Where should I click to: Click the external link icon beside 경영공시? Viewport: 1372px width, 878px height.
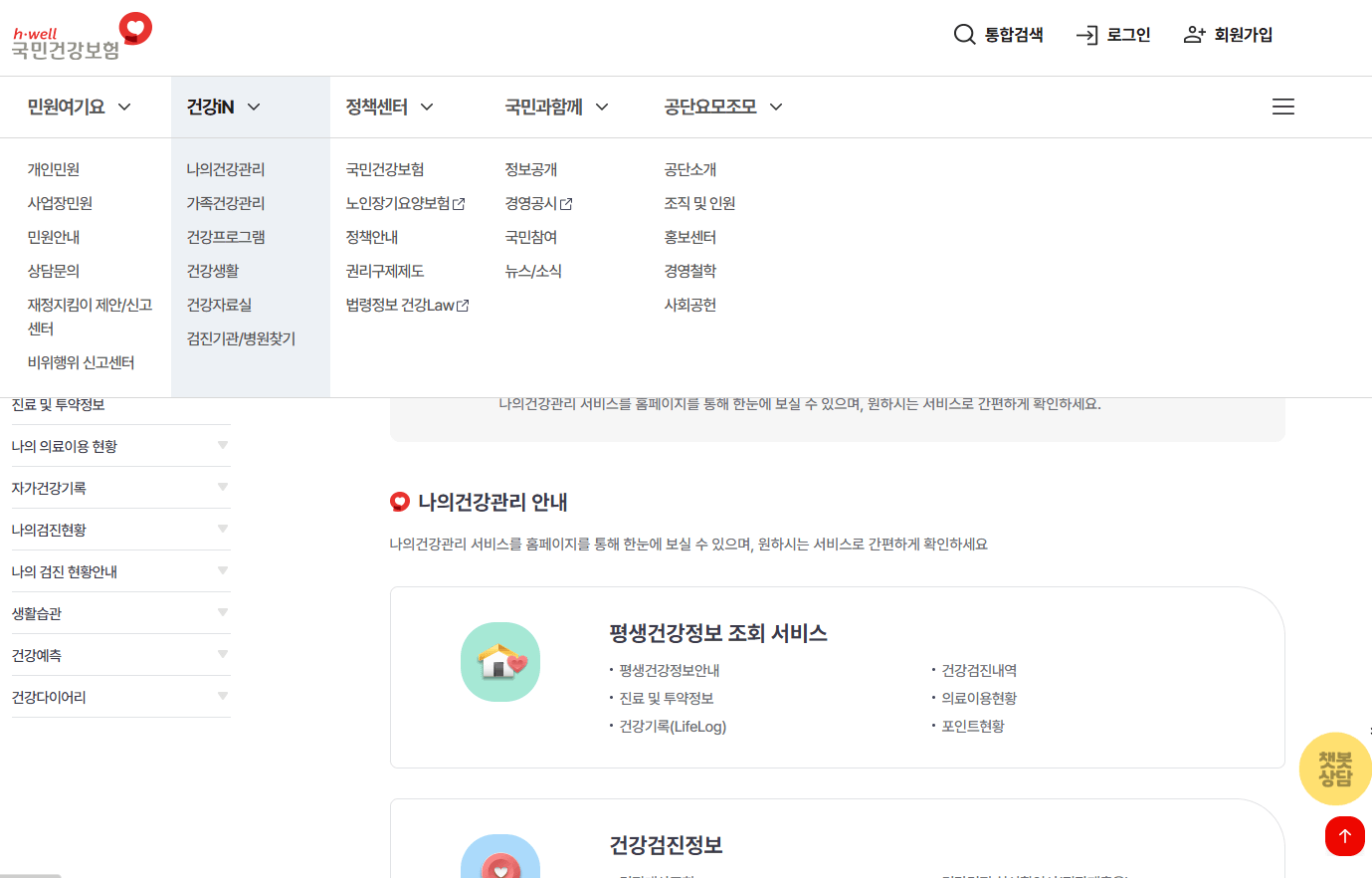click(x=565, y=202)
